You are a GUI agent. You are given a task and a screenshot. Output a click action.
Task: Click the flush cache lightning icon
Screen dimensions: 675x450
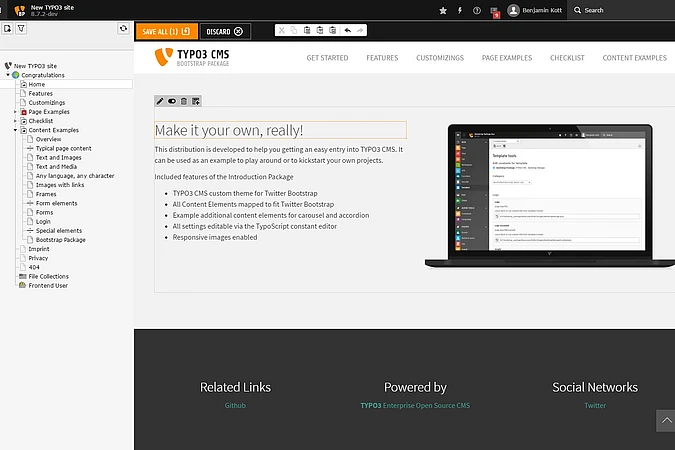point(460,10)
